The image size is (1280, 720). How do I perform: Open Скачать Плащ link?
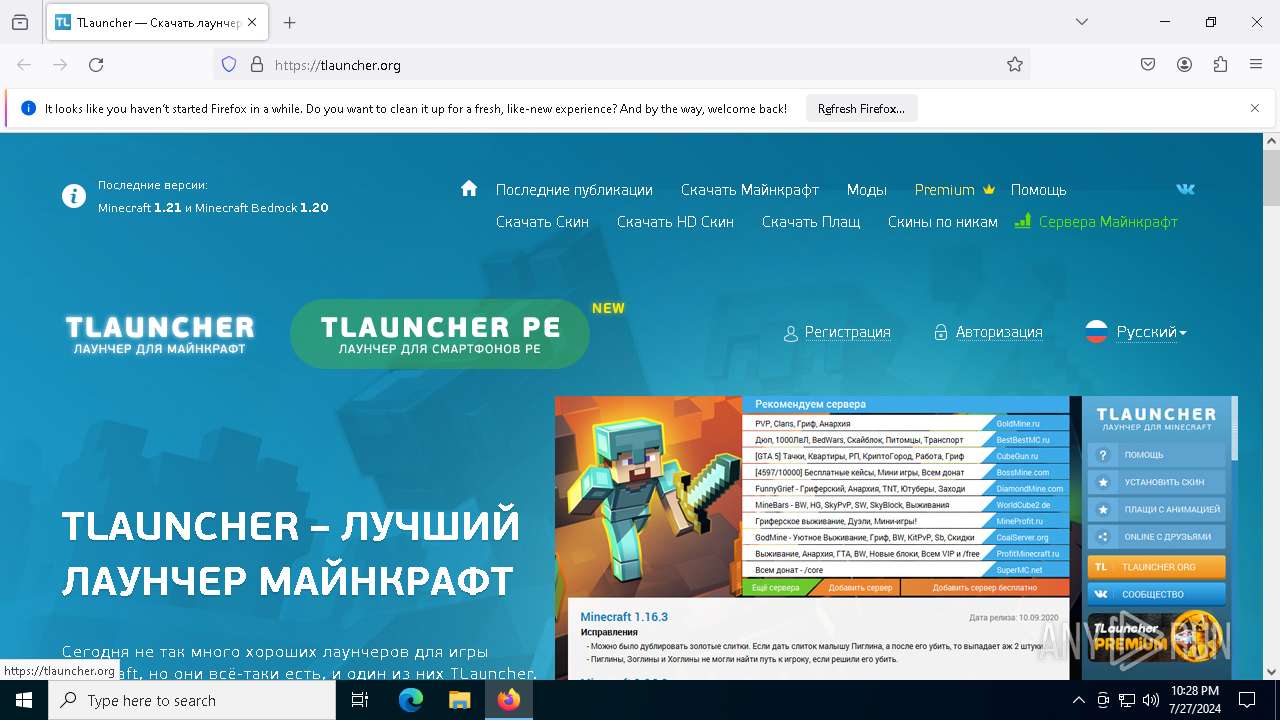point(811,222)
